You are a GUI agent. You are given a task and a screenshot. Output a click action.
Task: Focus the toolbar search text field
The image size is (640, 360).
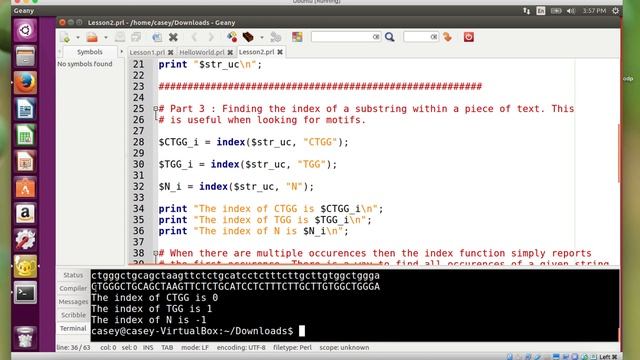(342, 37)
